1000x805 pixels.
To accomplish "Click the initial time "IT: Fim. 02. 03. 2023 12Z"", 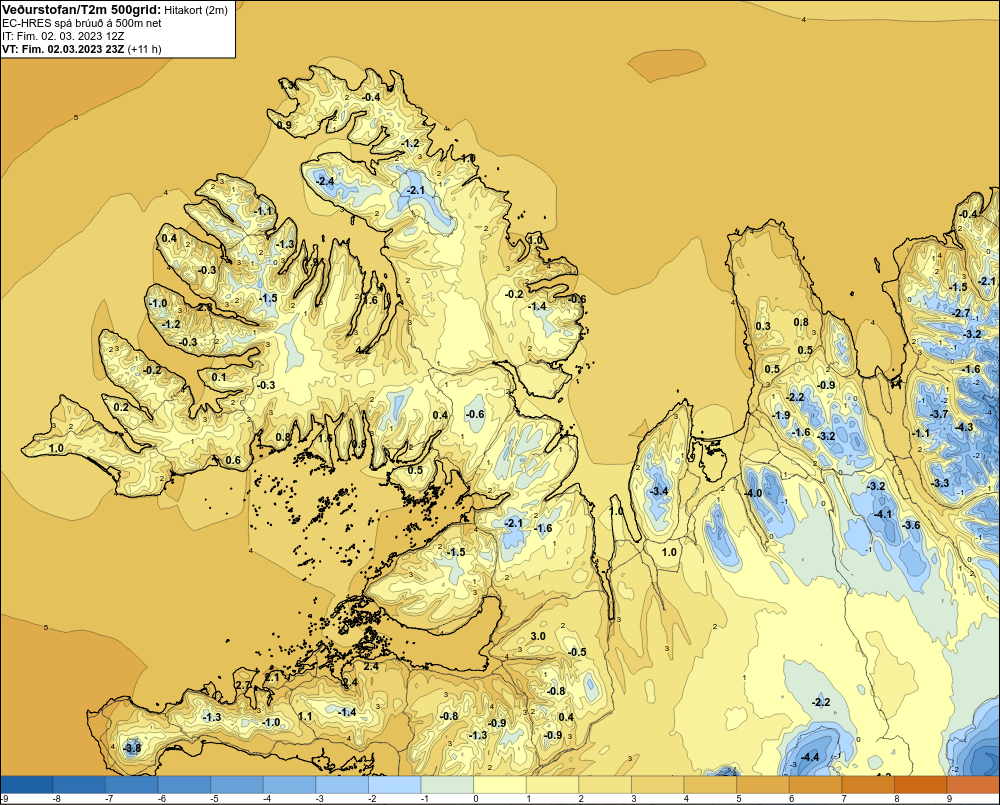I will 63,36.
